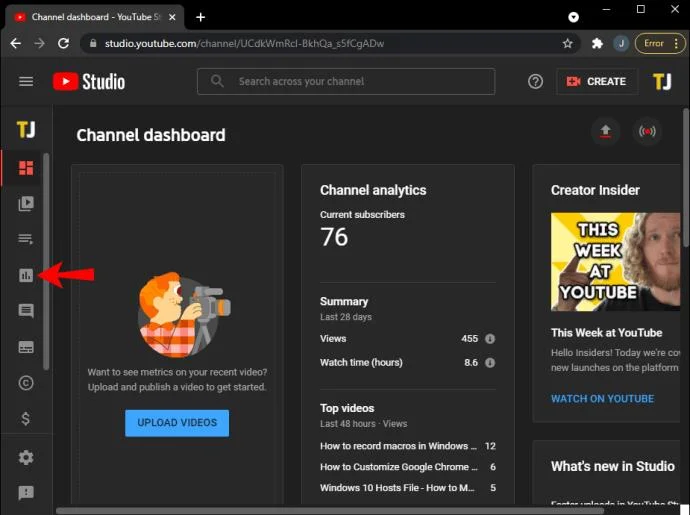Open the hamburger menu in Studio header
Viewport: 690px width, 515px height.
tap(26, 81)
